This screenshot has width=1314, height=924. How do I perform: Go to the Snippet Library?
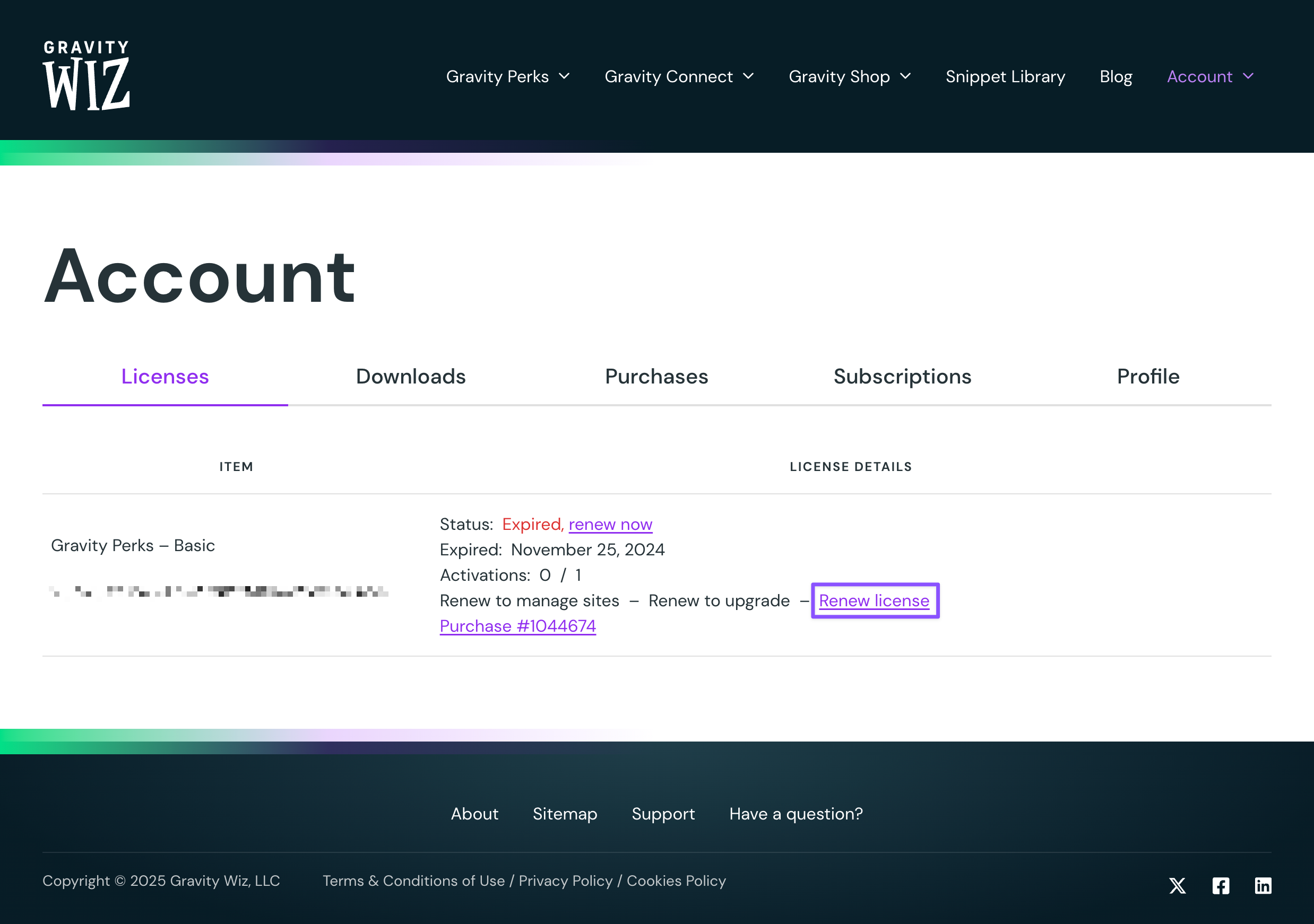point(1006,77)
